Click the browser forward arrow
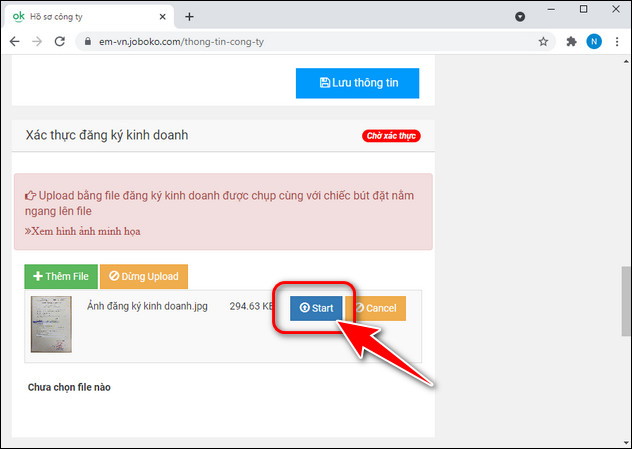The height and width of the screenshot is (449, 632). pos(37,42)
